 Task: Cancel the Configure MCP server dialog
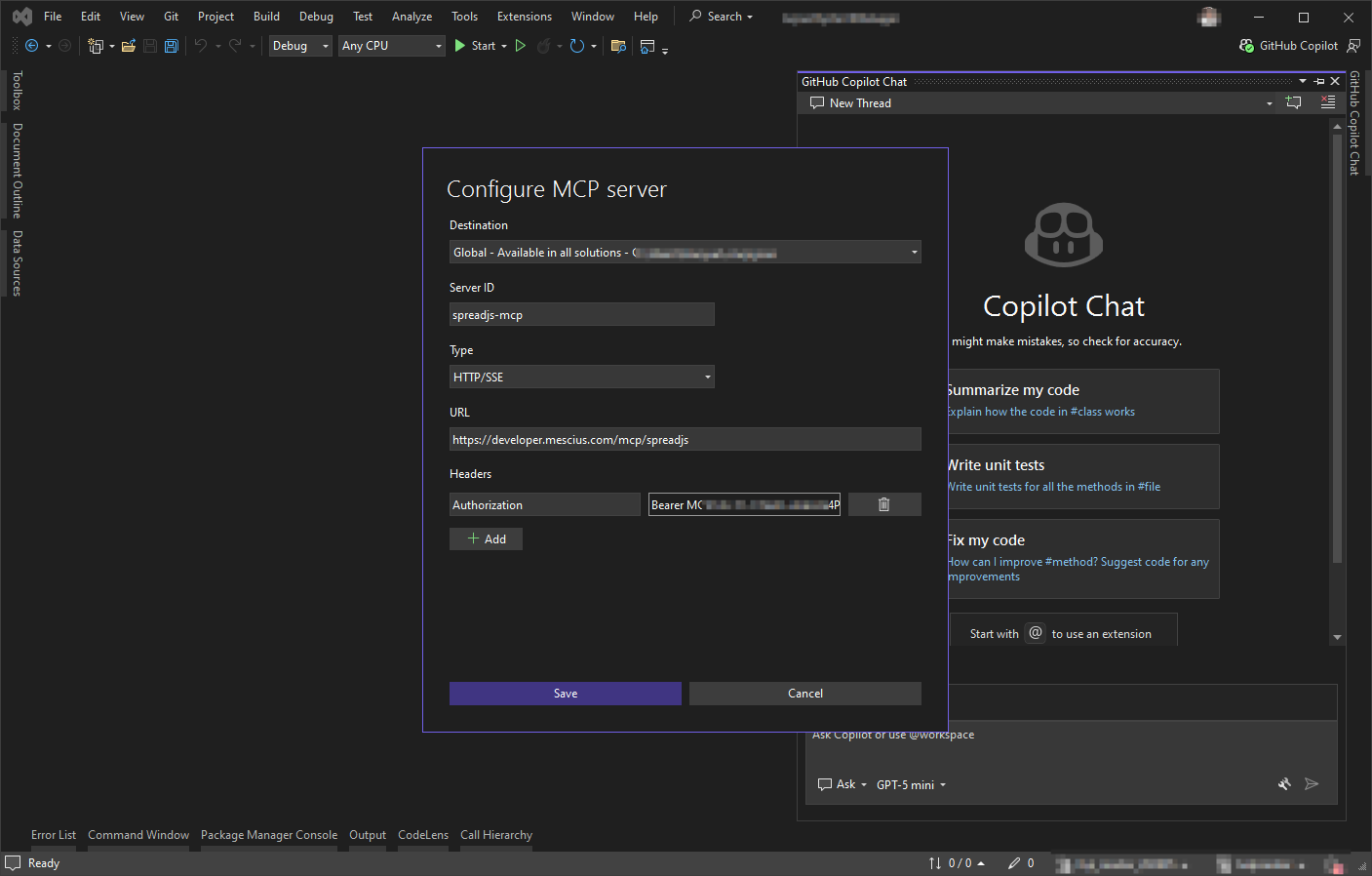click(x=805, y=694)
